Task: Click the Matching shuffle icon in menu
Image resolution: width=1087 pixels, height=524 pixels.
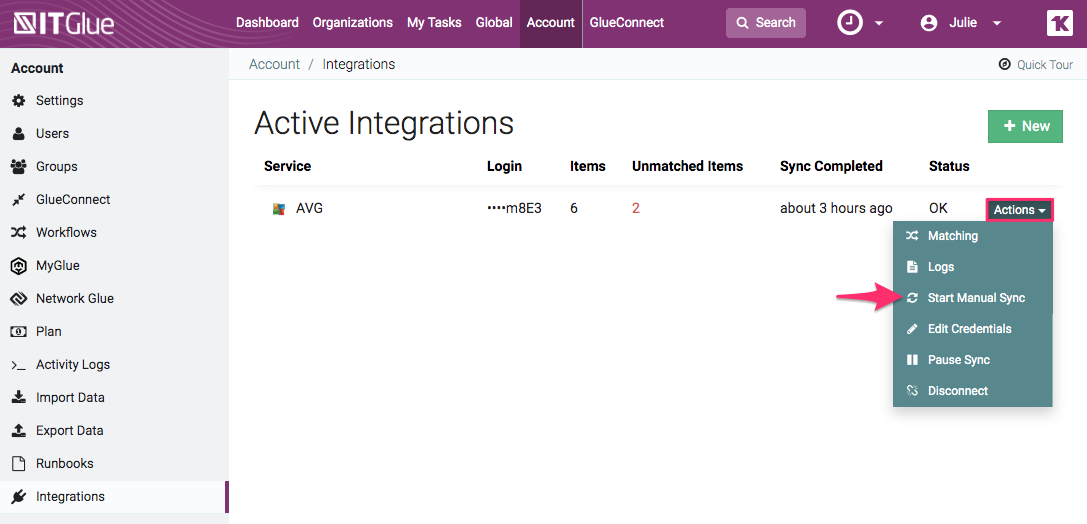Action: (912, 236)
